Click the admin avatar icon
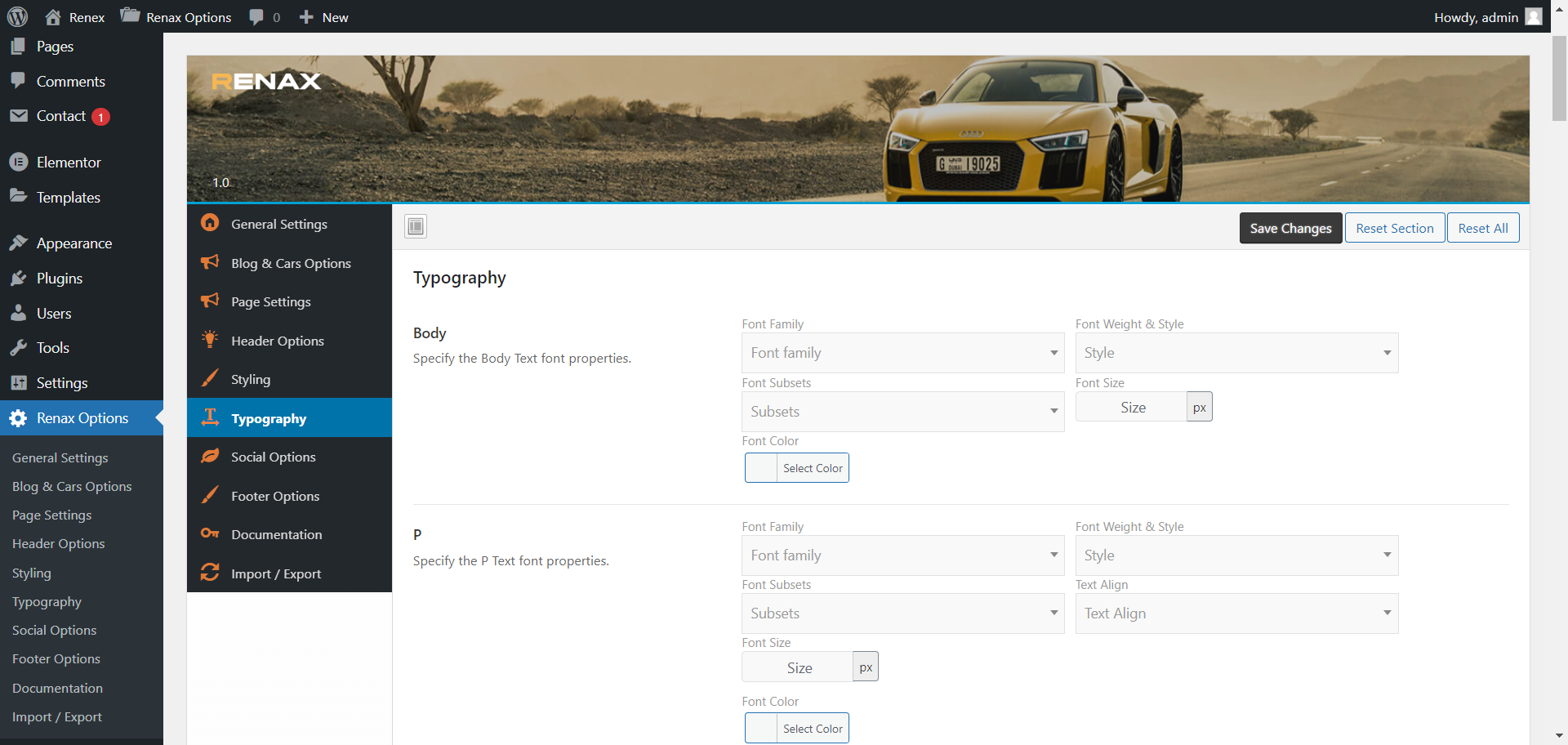 (x=1534, y=16)
